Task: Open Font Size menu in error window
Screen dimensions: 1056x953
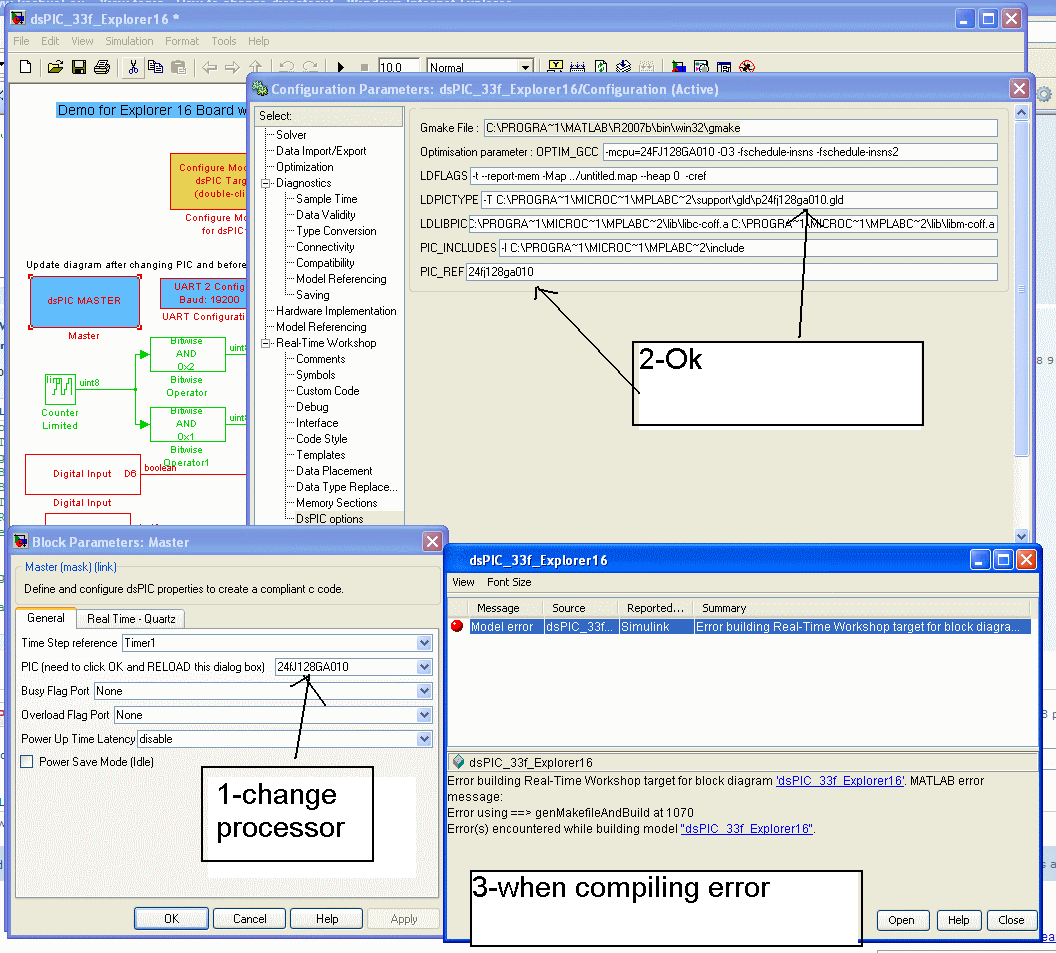Action: pyautogui.click(x=509, y=582)
